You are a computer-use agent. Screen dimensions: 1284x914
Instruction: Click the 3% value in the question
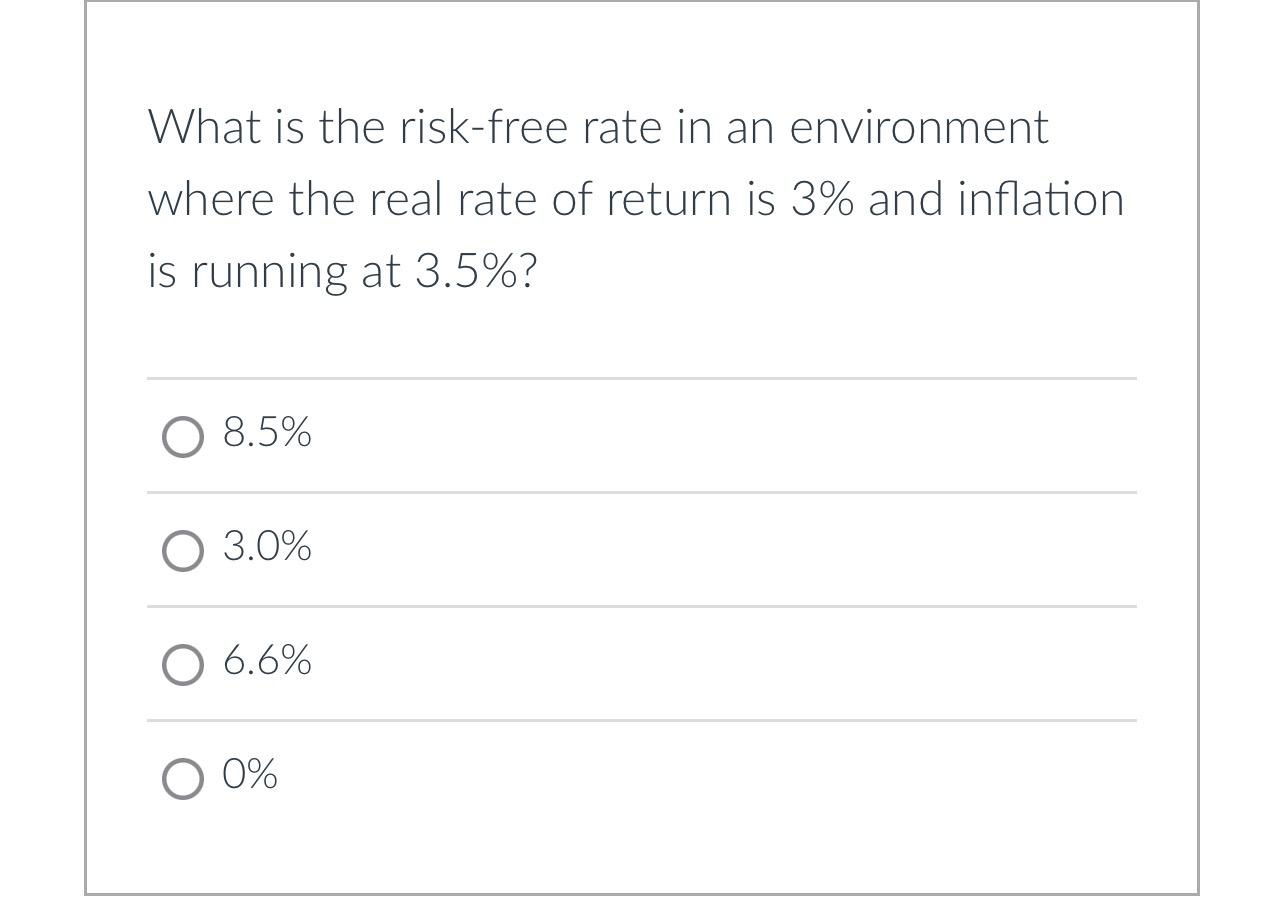pyautogui.click(x=822, y=199)
